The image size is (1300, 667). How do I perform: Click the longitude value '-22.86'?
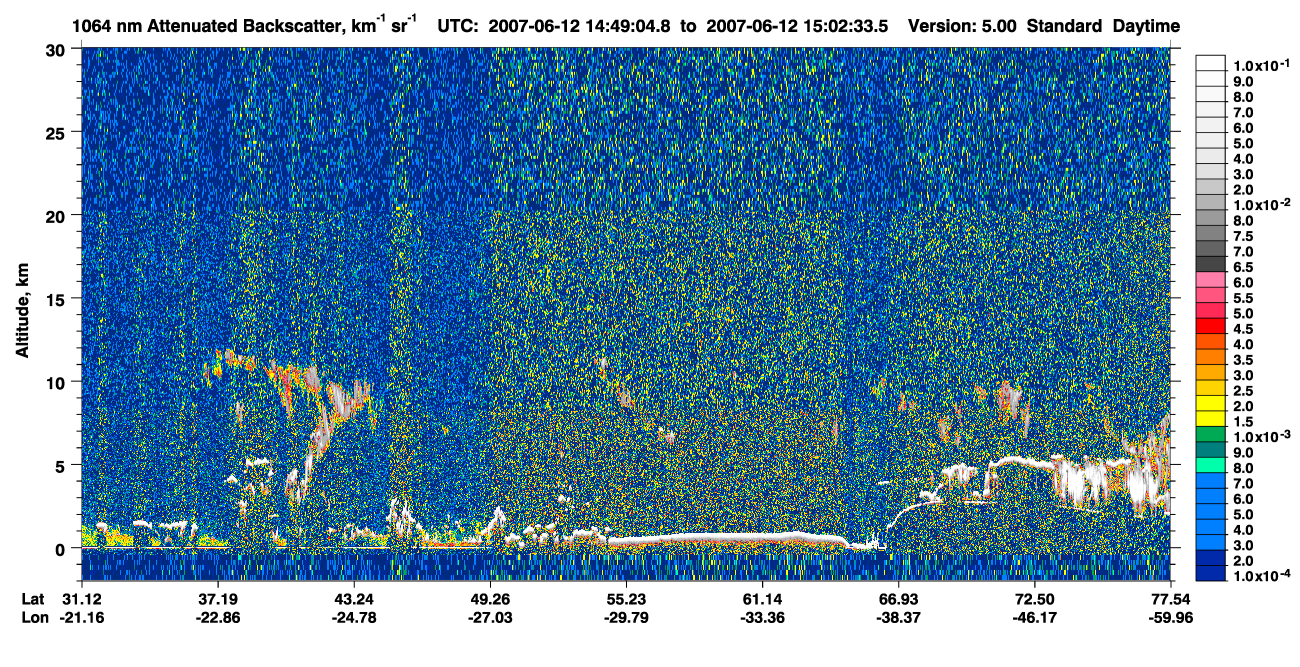218,617
